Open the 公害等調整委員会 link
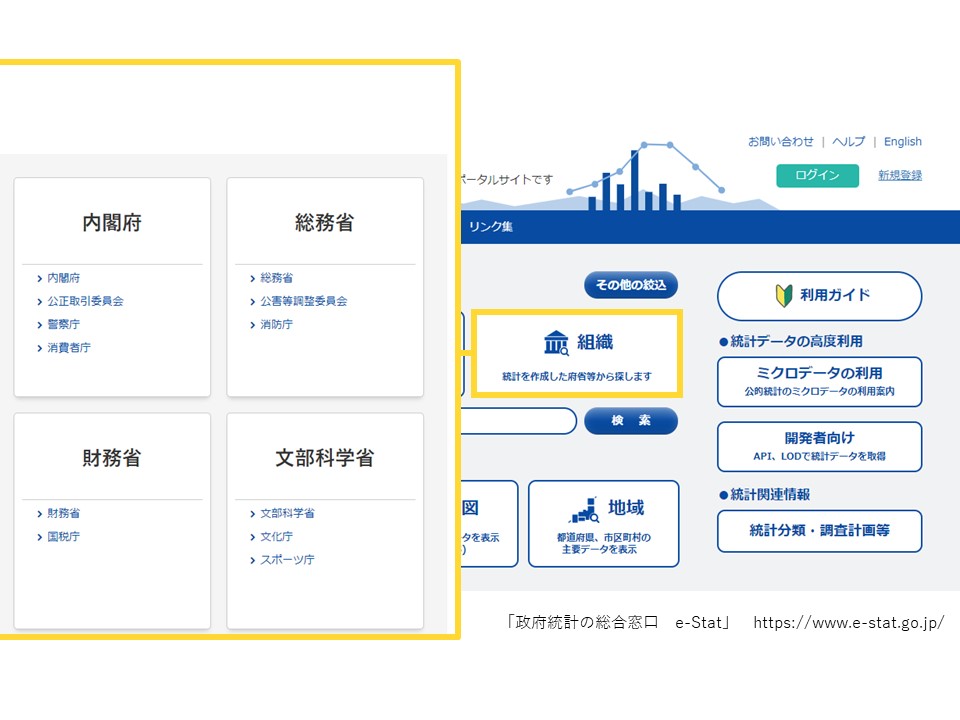Image resolution: width=960 pixels, height=720 pixels. [x=304, y=301]
